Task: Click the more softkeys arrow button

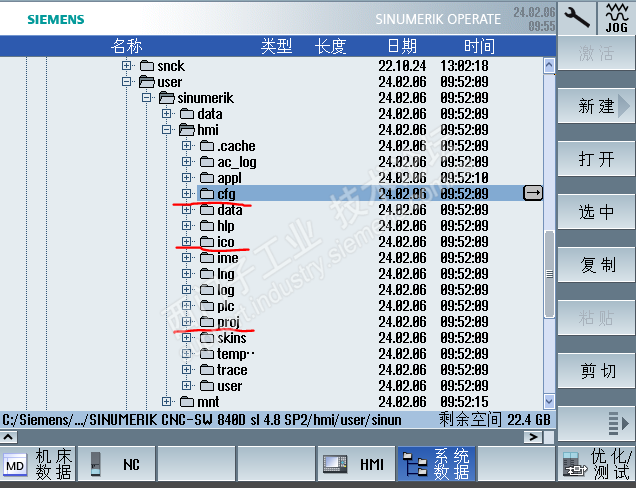Action: point(596,424)
